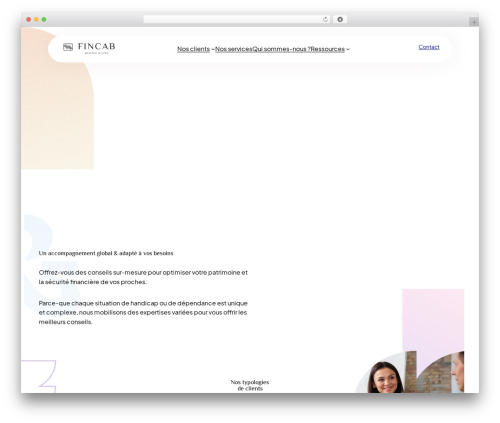The height and width of the screenshot is (423, 500).
Task: Click the yellow minimize window dot
Action: (36, 19)
